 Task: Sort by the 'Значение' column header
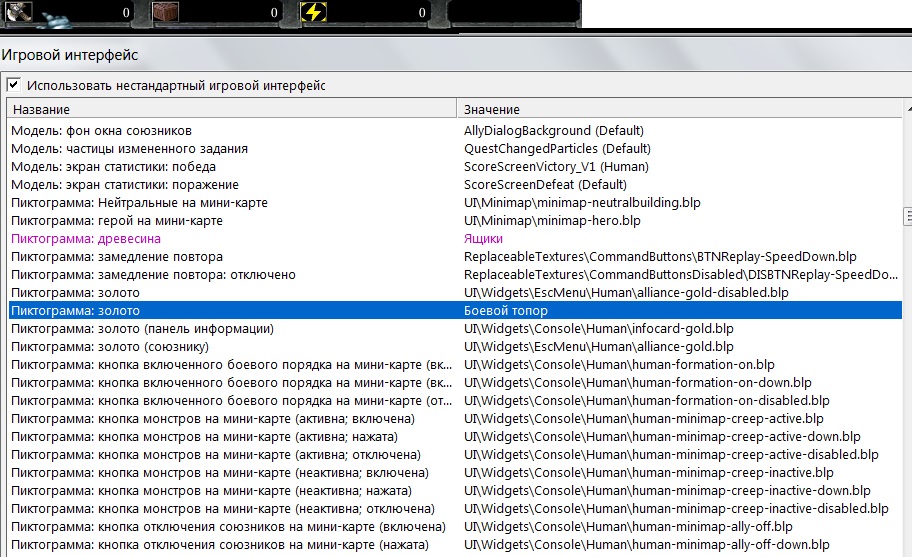pos(679,109)
